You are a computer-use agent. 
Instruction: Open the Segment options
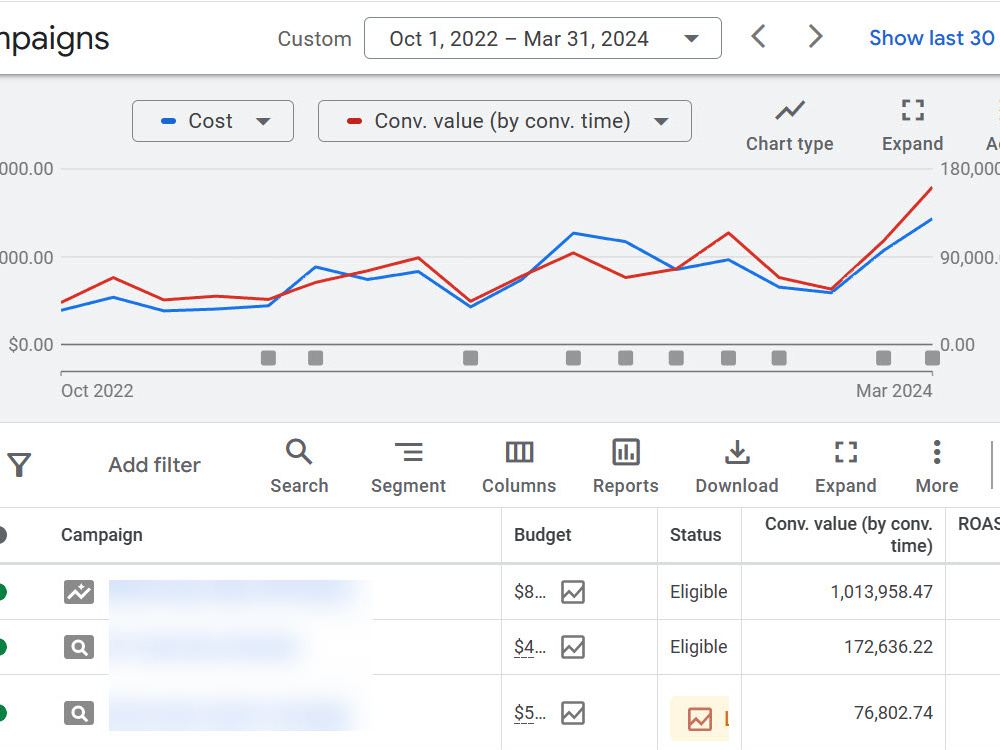click(408, 467)
